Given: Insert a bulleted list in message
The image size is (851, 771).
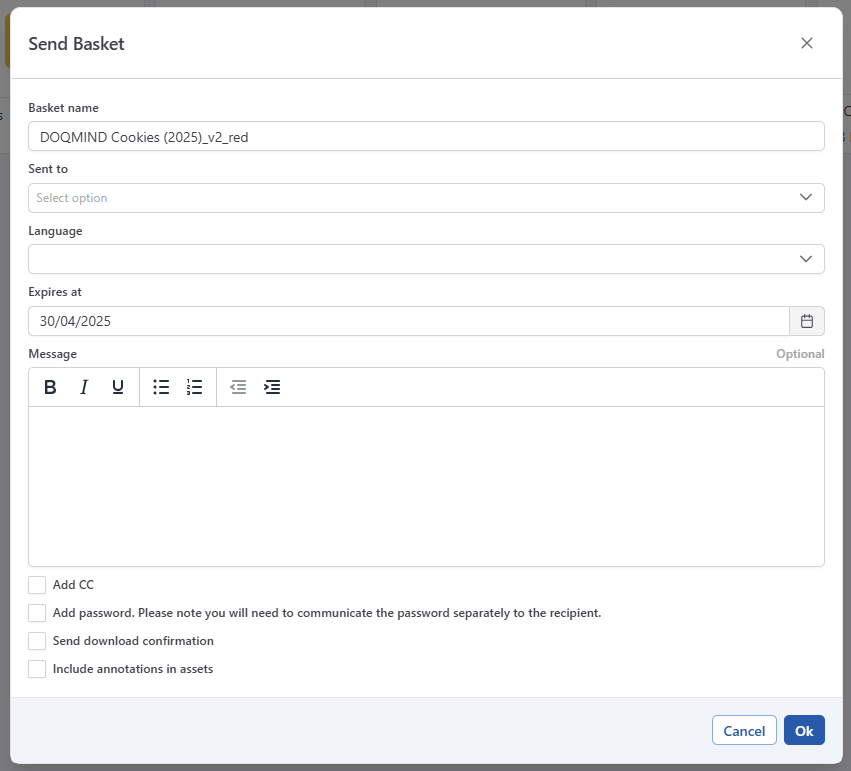Looking at the screenshot, I should point(161,387).
